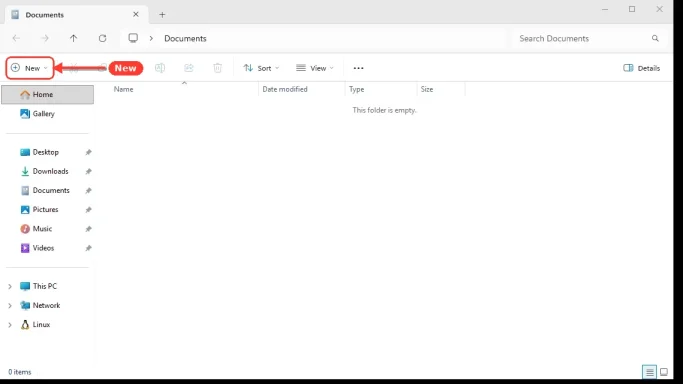Unpin Desktop using its pin icon
This screenshot has width=683, height=384.
[88, 152]
